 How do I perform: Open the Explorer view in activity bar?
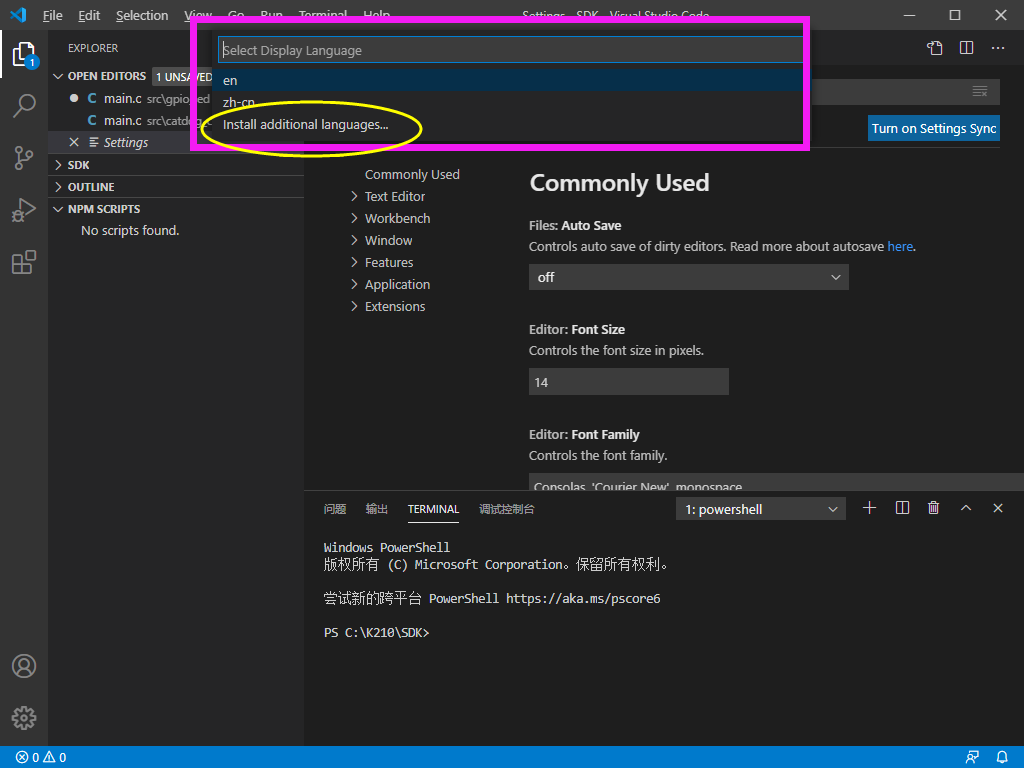point(24,55)
